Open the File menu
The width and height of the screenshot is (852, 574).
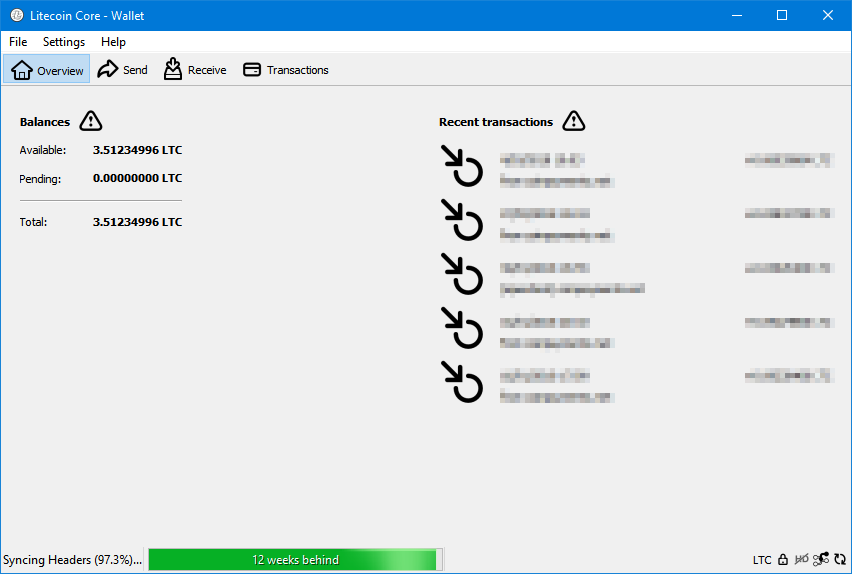tap(18, 42)
